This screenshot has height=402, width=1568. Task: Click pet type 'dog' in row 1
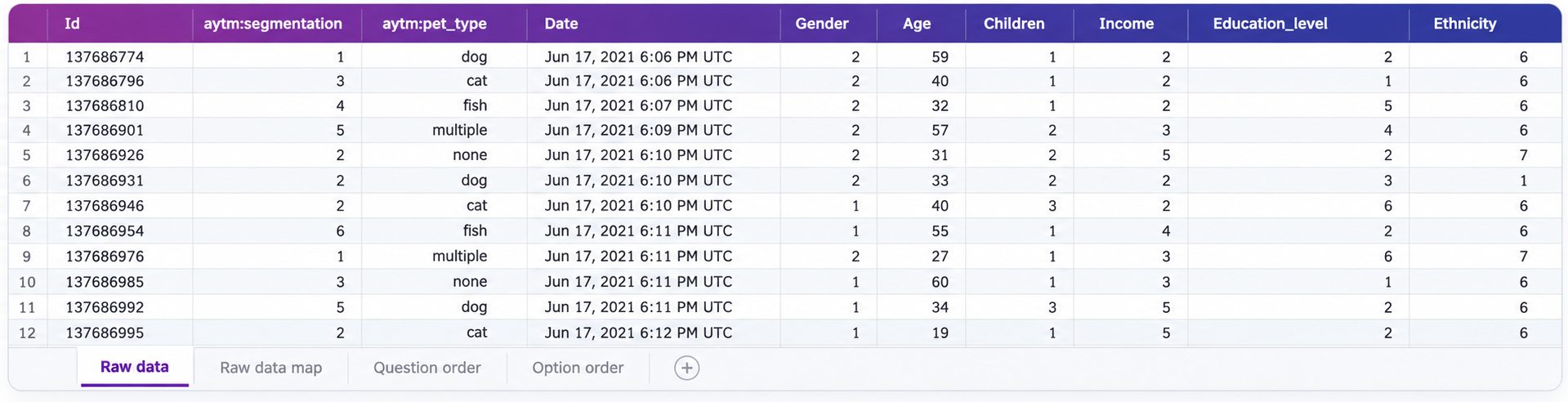pos(474,57)
